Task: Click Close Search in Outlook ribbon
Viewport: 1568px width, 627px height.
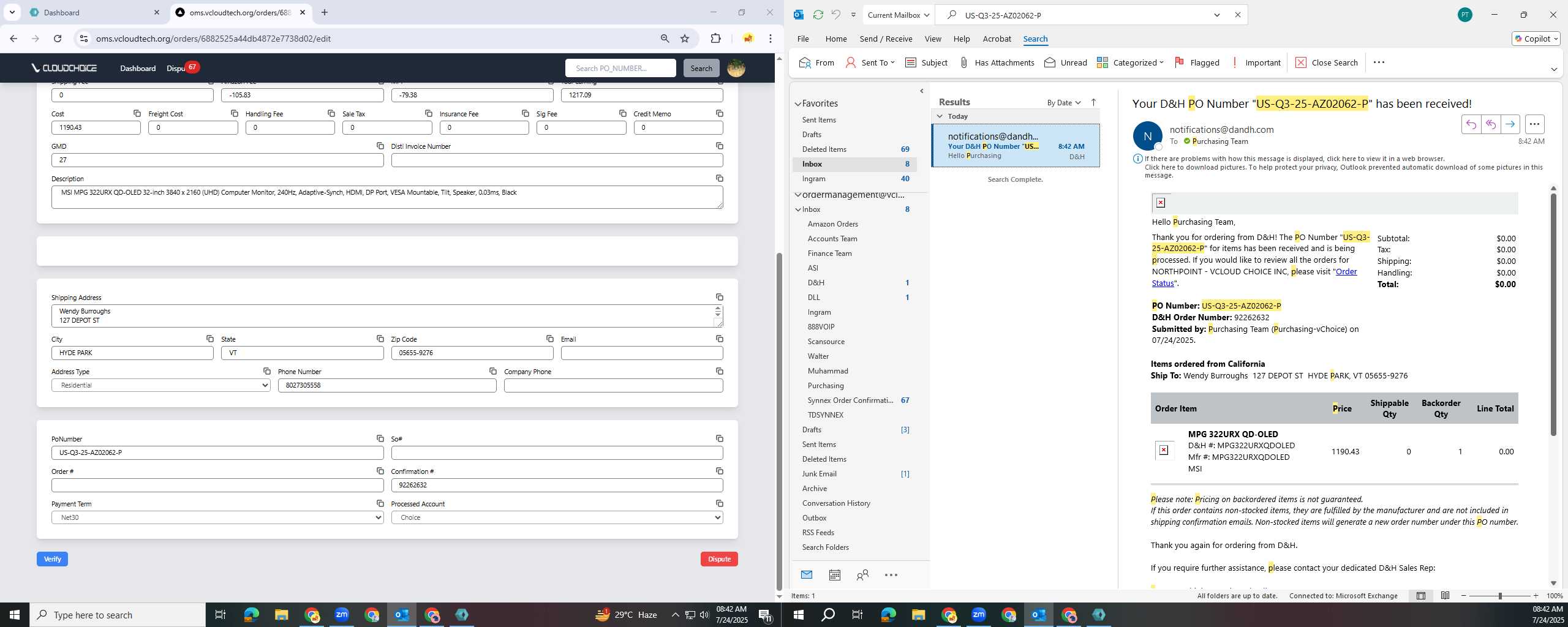Action: 1327,62
